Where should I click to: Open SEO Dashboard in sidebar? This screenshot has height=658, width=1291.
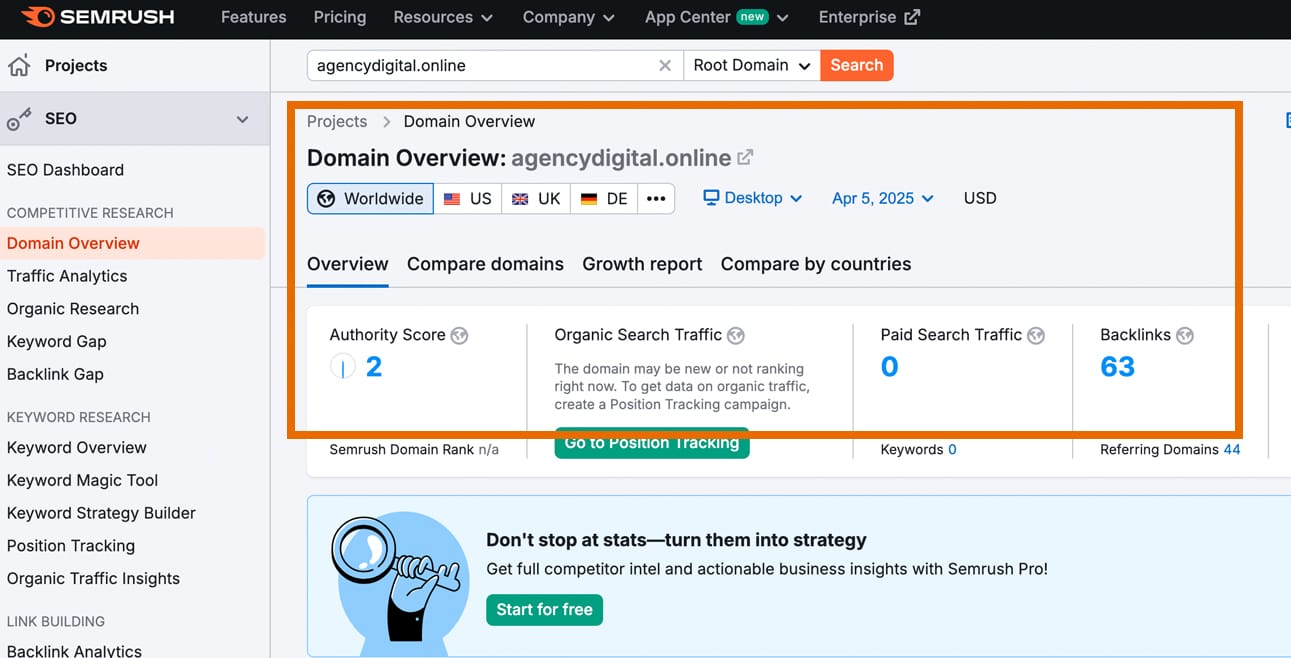(65, 170)
